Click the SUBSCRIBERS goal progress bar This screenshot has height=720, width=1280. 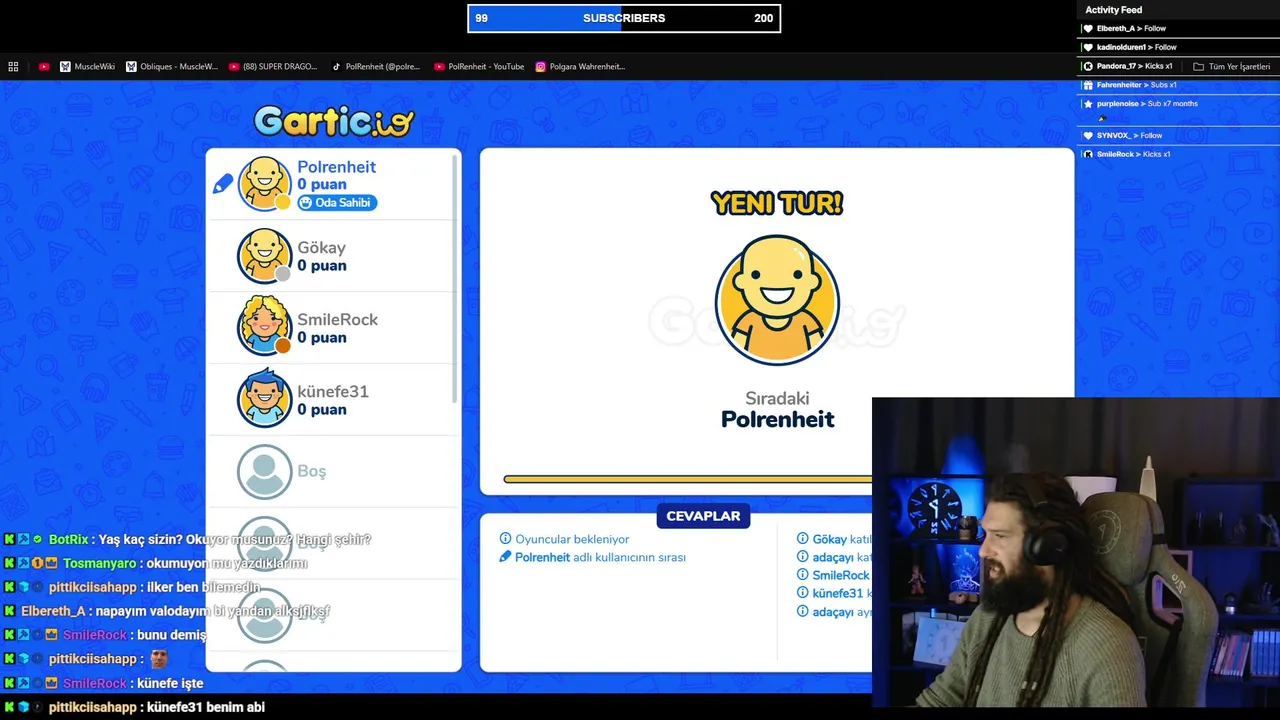[x=624, y=18]
